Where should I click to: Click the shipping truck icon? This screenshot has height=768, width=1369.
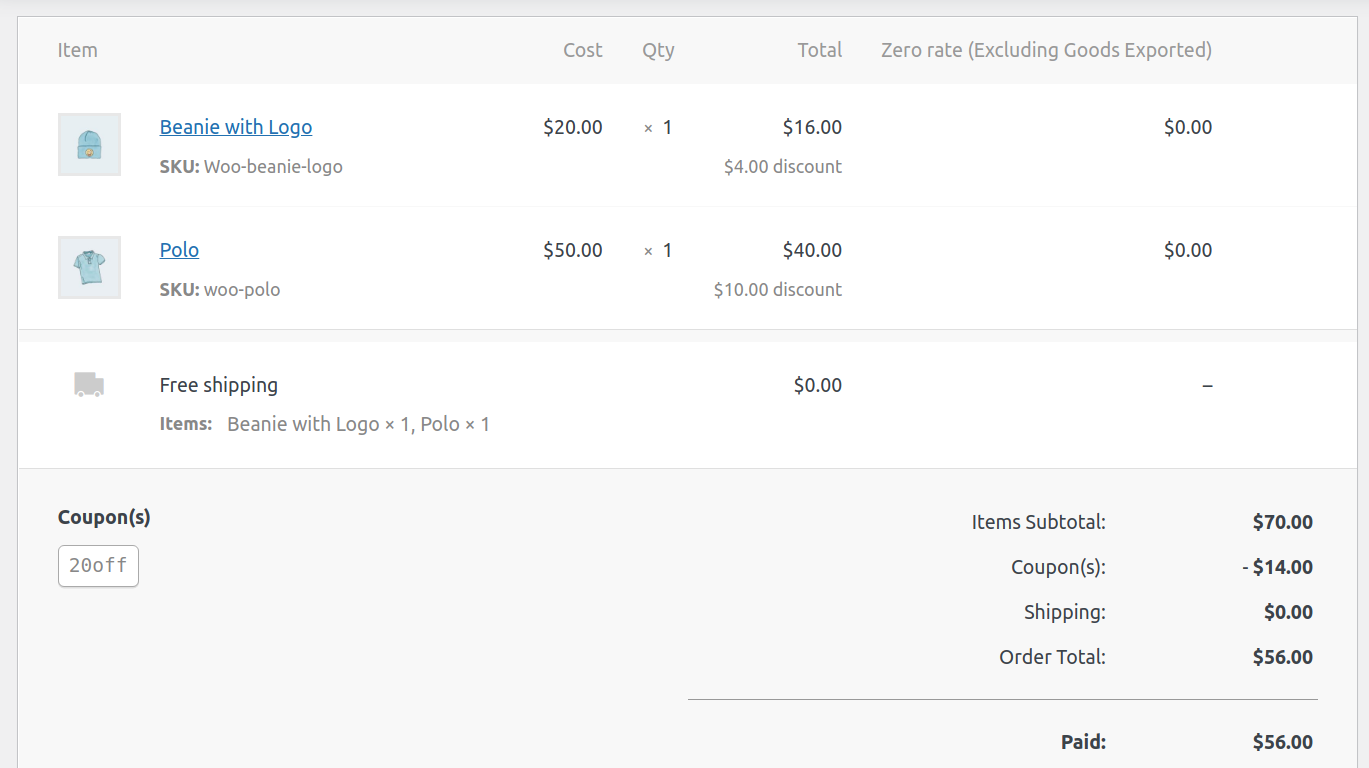(x=89, y=385)
